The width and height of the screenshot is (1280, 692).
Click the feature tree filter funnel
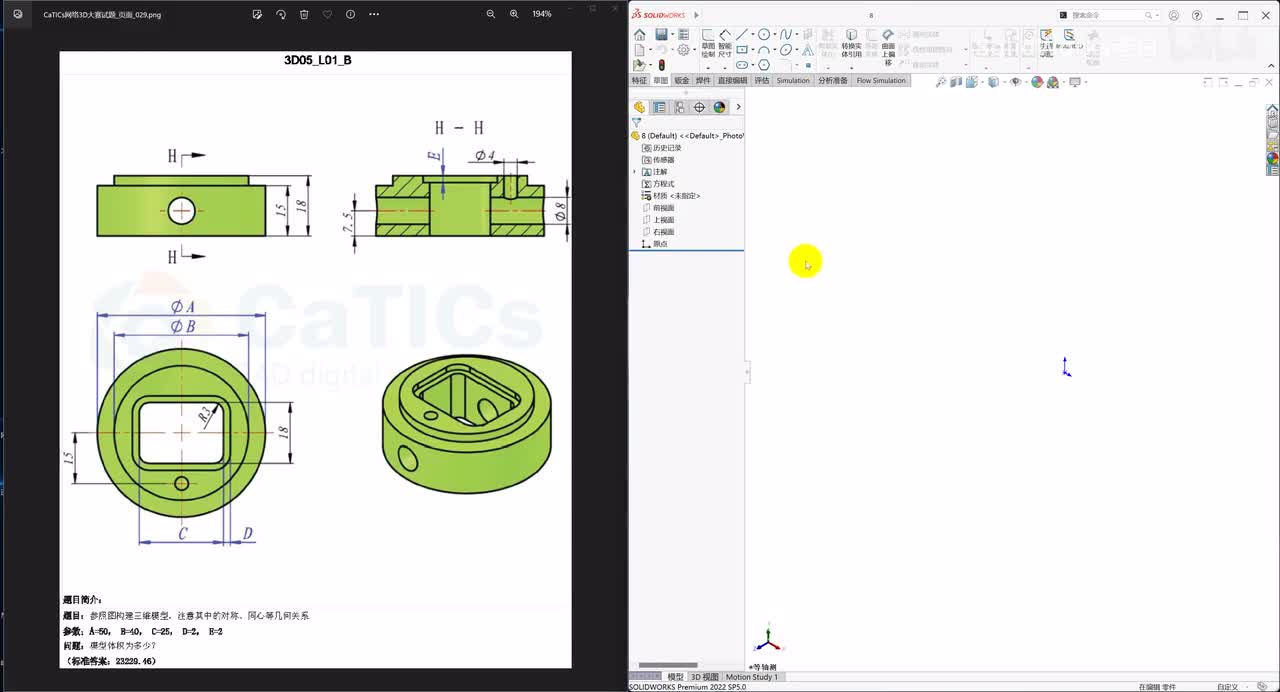(x=636, y=123)
